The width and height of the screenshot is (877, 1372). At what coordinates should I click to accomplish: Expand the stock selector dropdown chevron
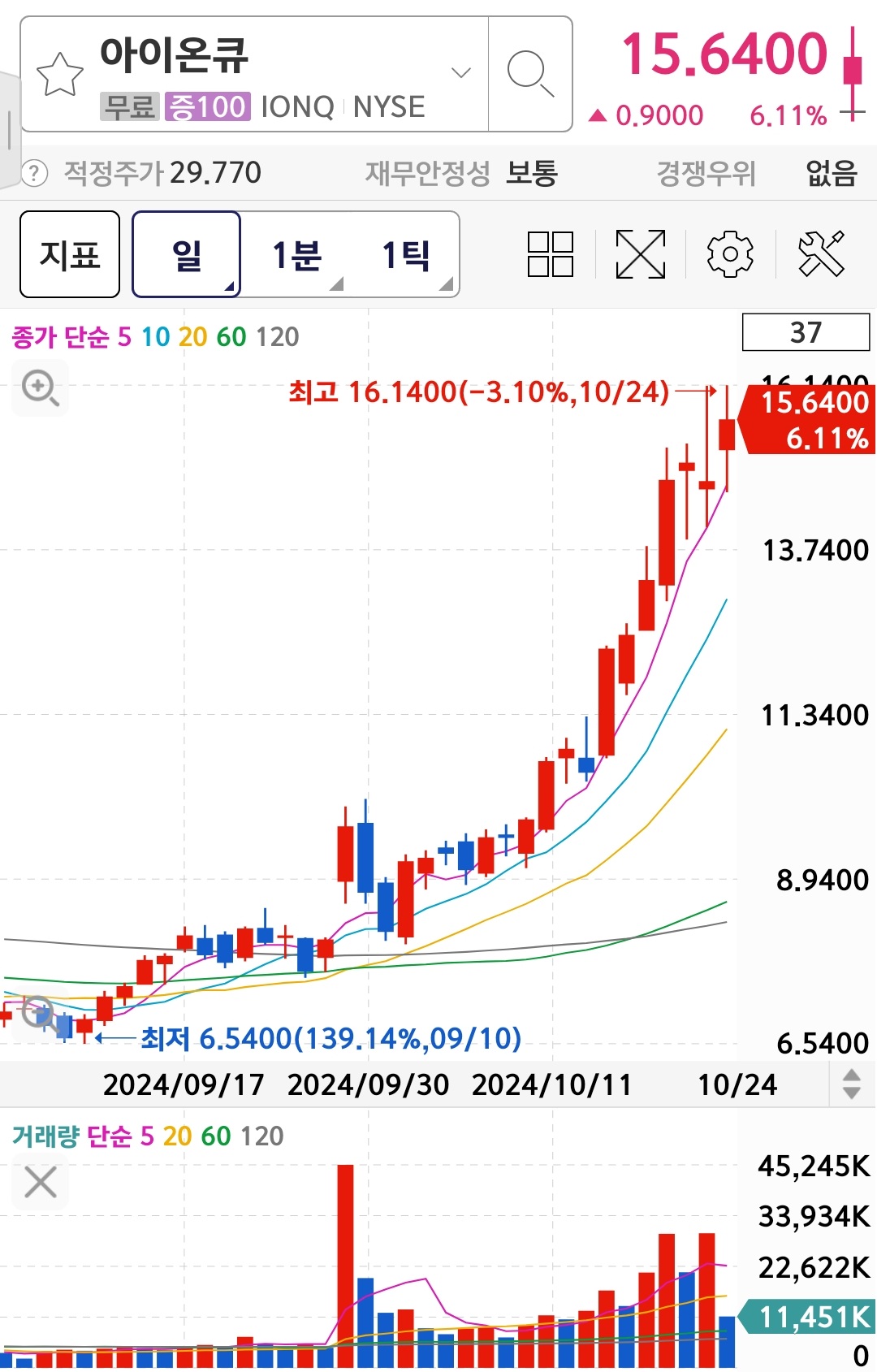pyautogui.click(x=461, y=73)
